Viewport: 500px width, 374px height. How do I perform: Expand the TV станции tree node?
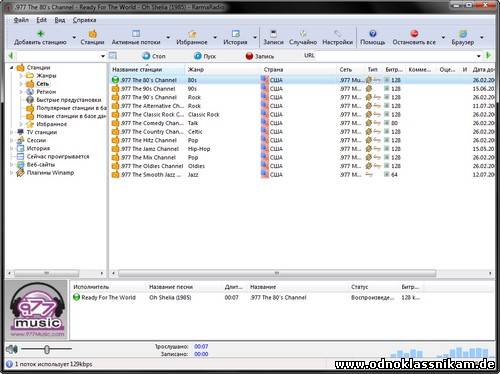(11, 132)
